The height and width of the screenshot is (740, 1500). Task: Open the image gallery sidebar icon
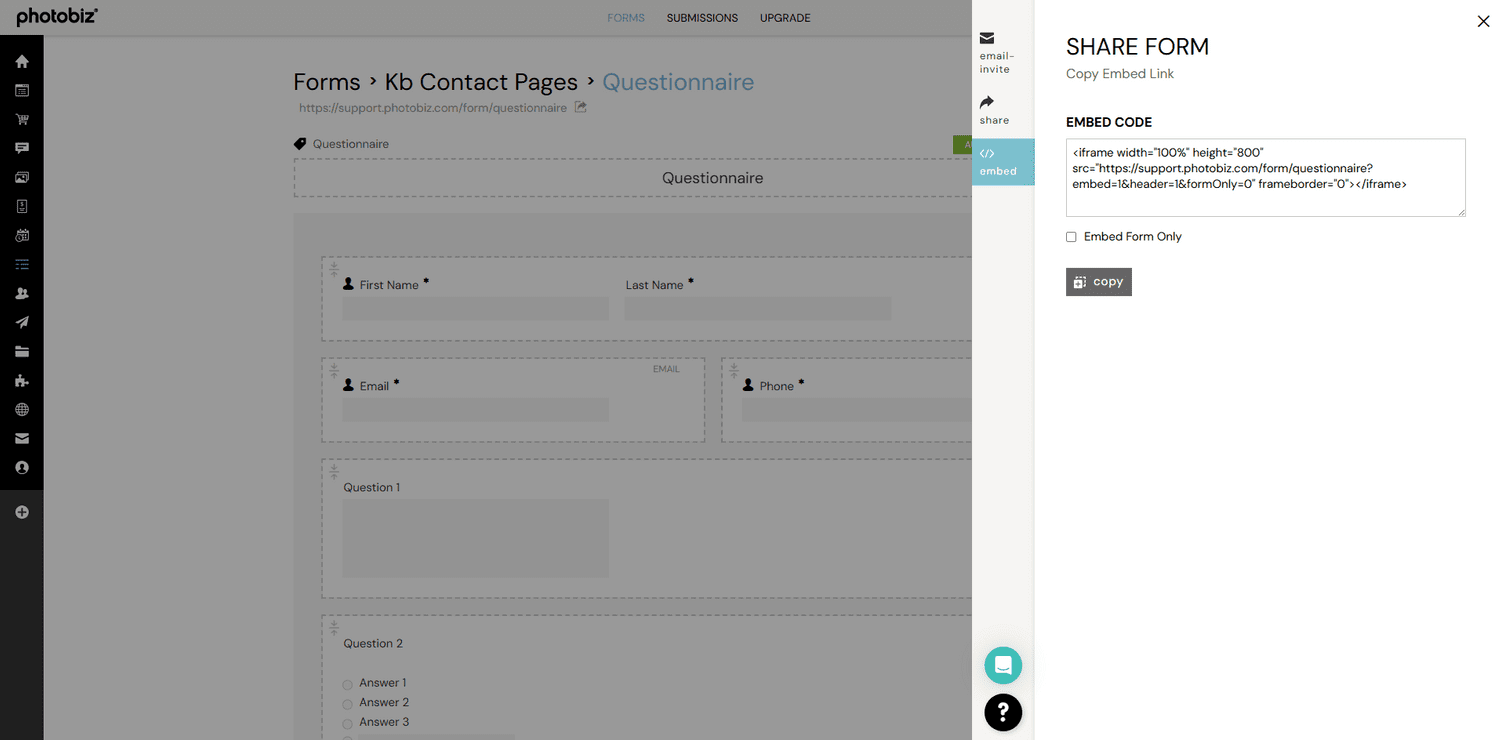22,177
